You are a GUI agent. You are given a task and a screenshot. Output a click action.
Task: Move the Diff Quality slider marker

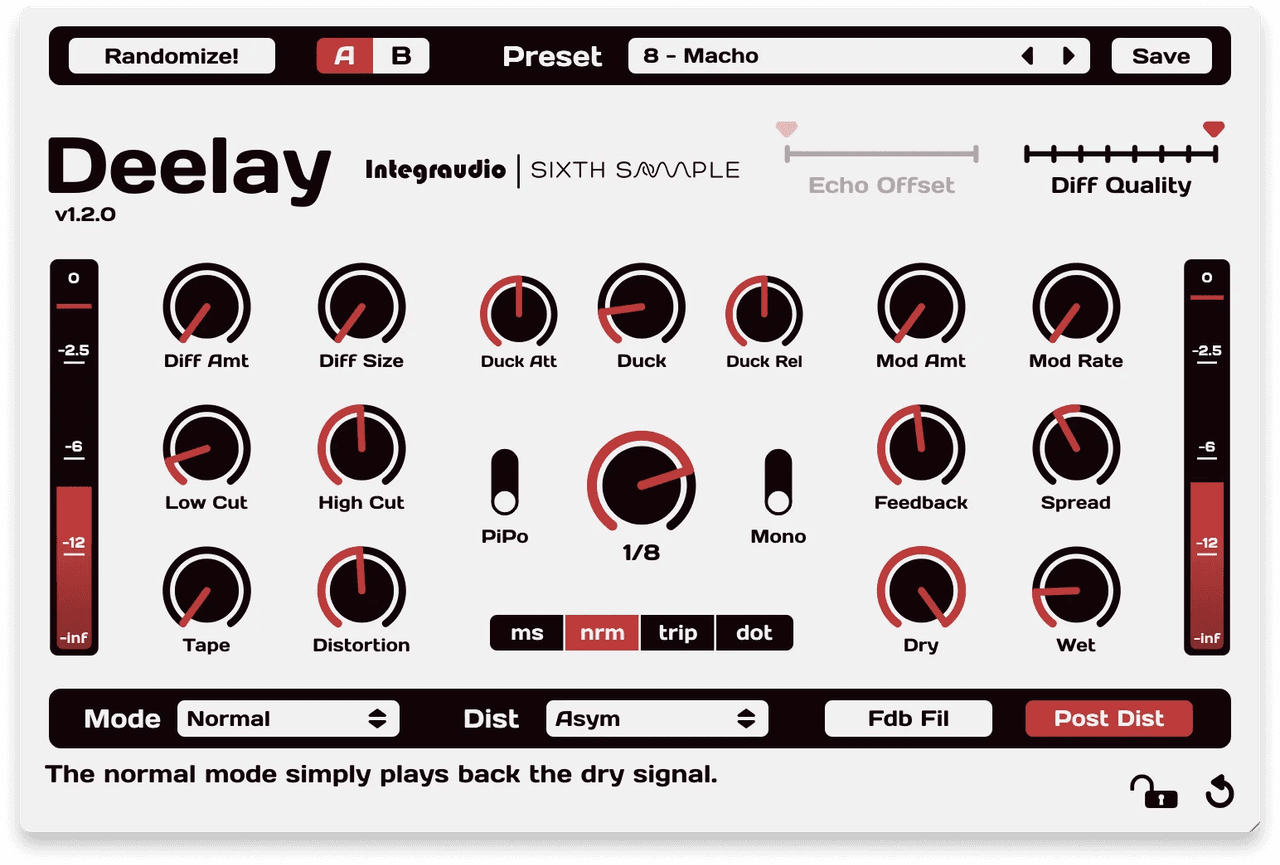click(1213, 128)
